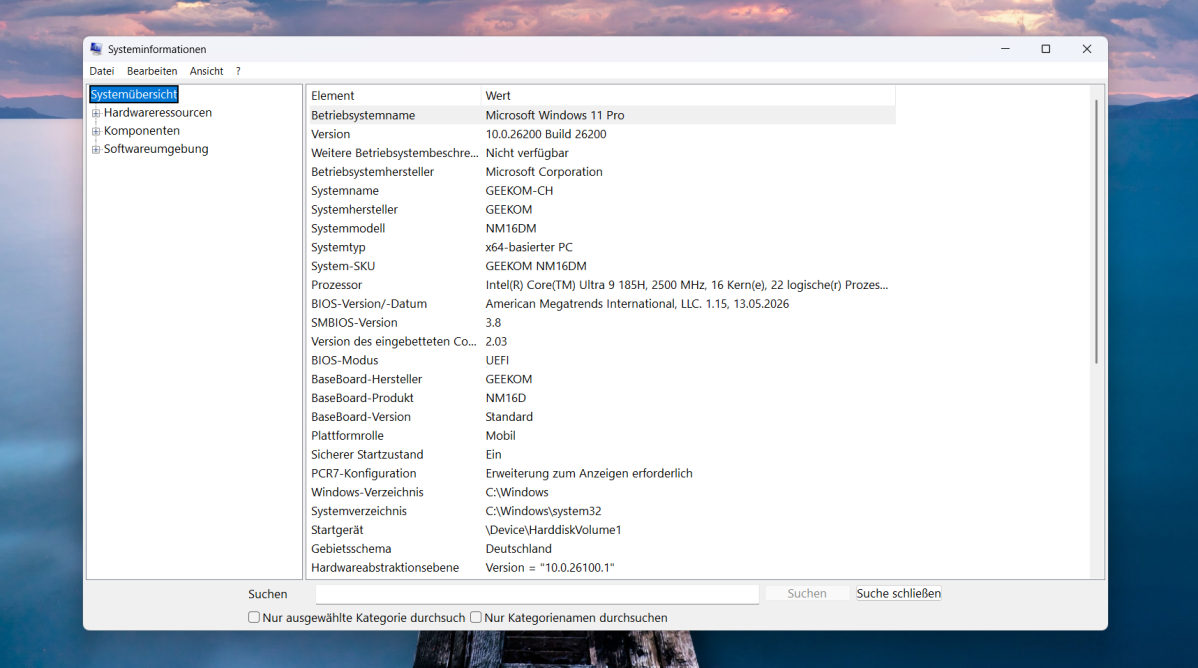Click the C:\Windows\system32 value
Viewport: 1198px width, 668px height.
tap(543, 511)
